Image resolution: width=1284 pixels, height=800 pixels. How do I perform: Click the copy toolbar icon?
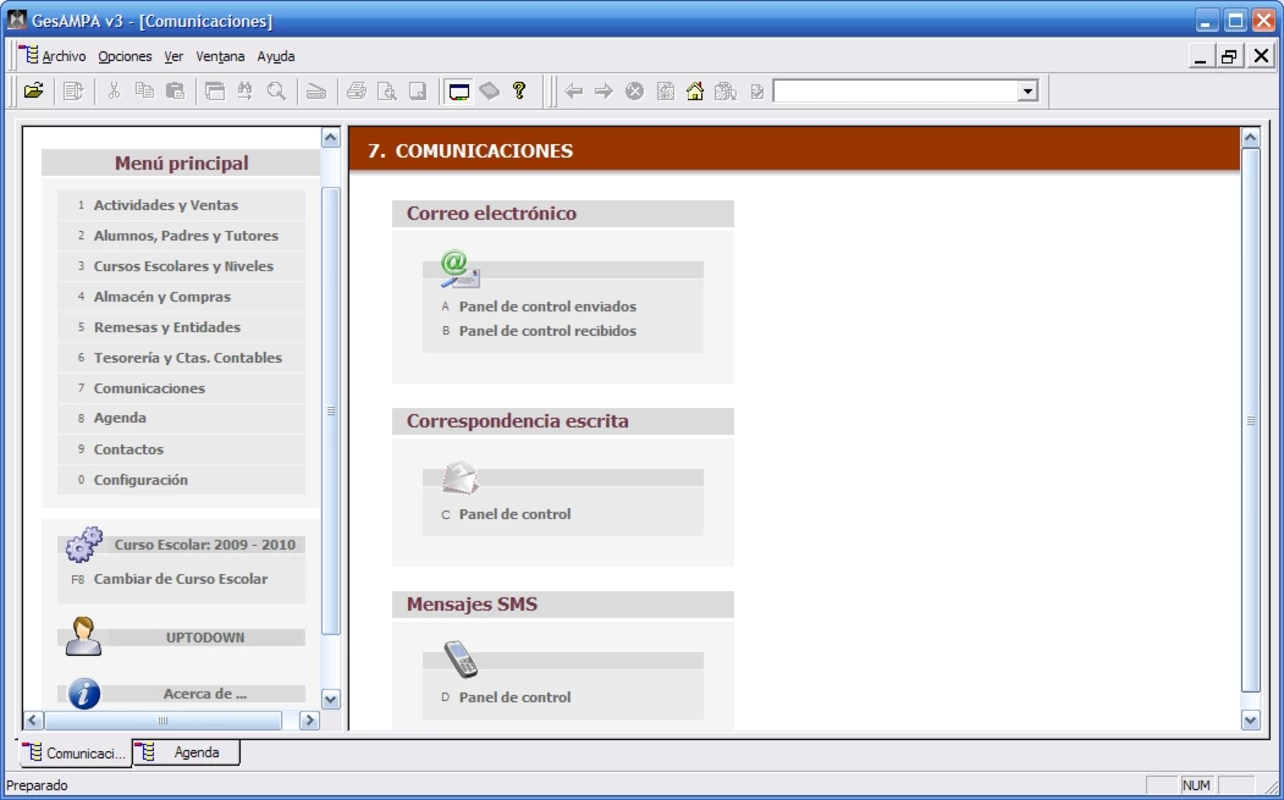click(145, 91)
